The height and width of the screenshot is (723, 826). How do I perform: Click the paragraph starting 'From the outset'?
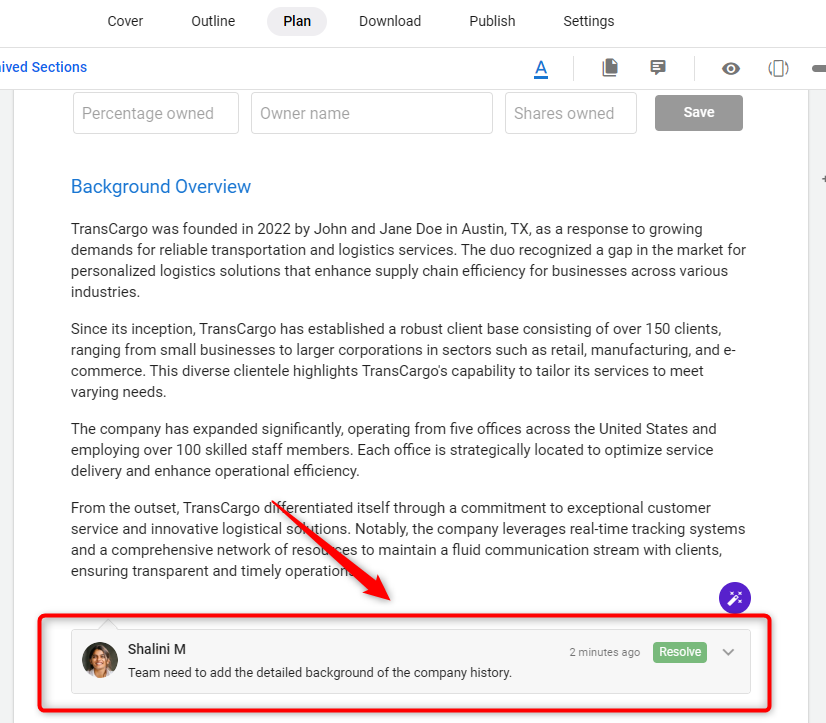pyautogui.click(x=408, y=540)
